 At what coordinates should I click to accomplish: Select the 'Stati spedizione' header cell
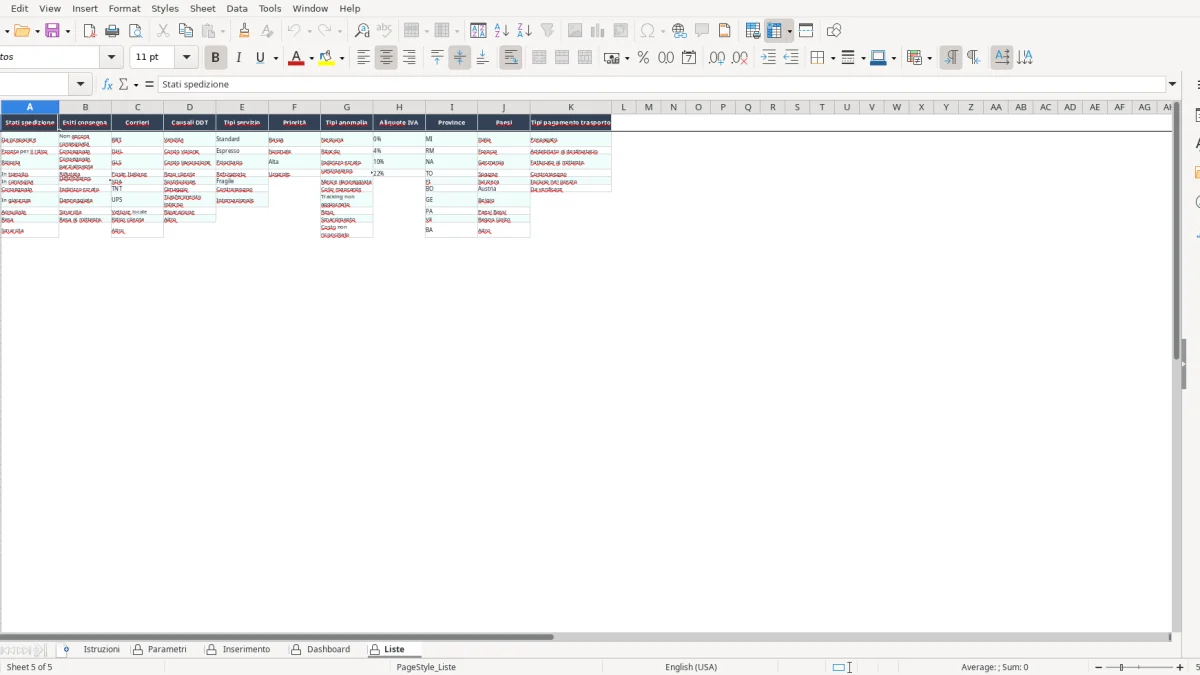29,122
